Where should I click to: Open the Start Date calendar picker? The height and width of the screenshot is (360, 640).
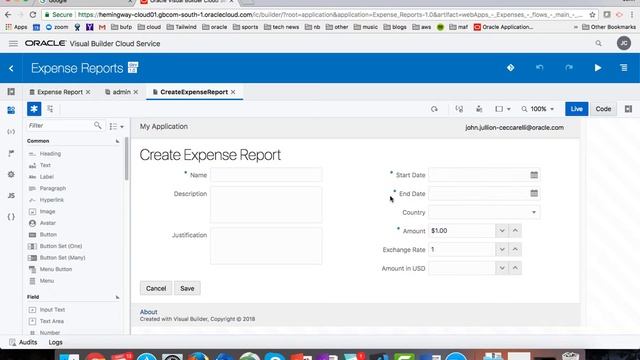pyautogui.click(x=534, y=175)
